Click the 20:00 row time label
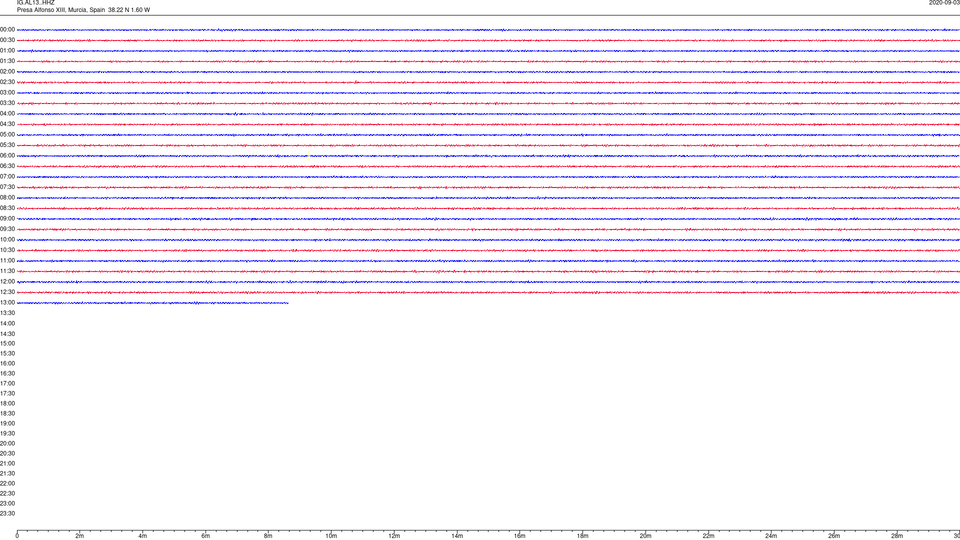The image size is (960, 540). click(7, 443)
